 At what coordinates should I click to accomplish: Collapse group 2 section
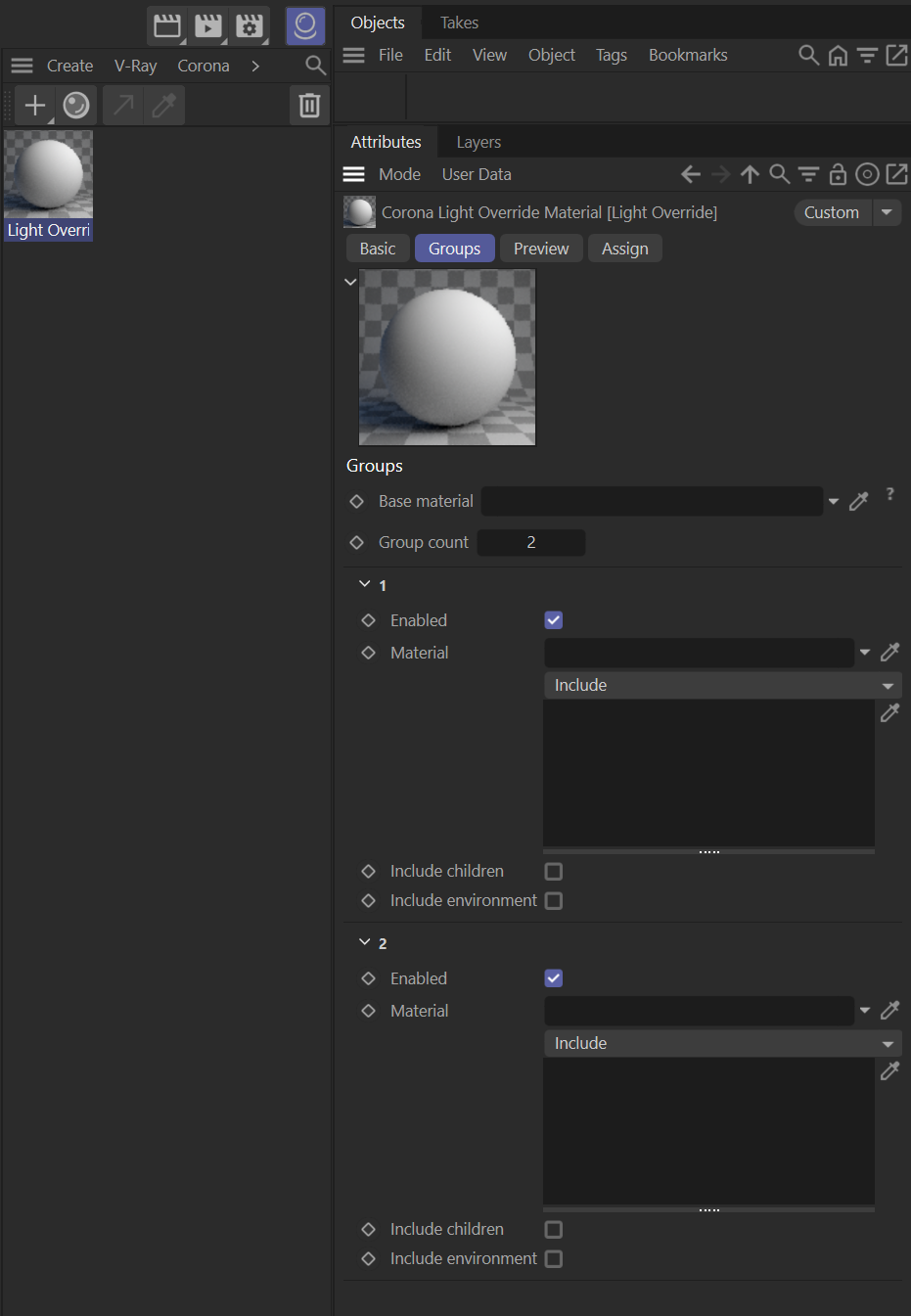coord(365,942)
